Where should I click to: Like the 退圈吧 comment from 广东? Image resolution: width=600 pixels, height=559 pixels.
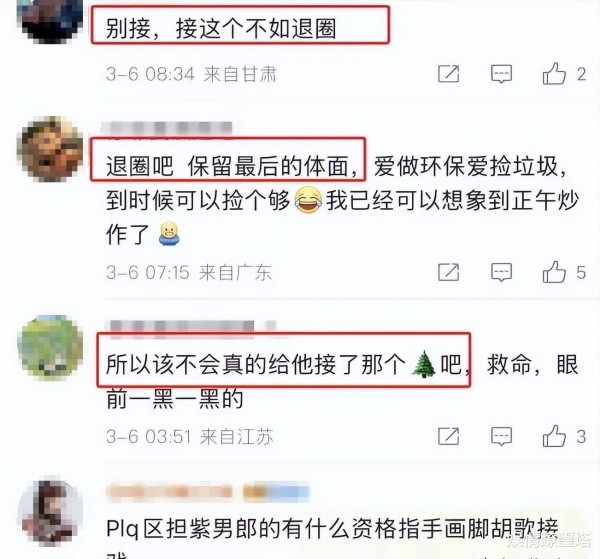[554, 272]
